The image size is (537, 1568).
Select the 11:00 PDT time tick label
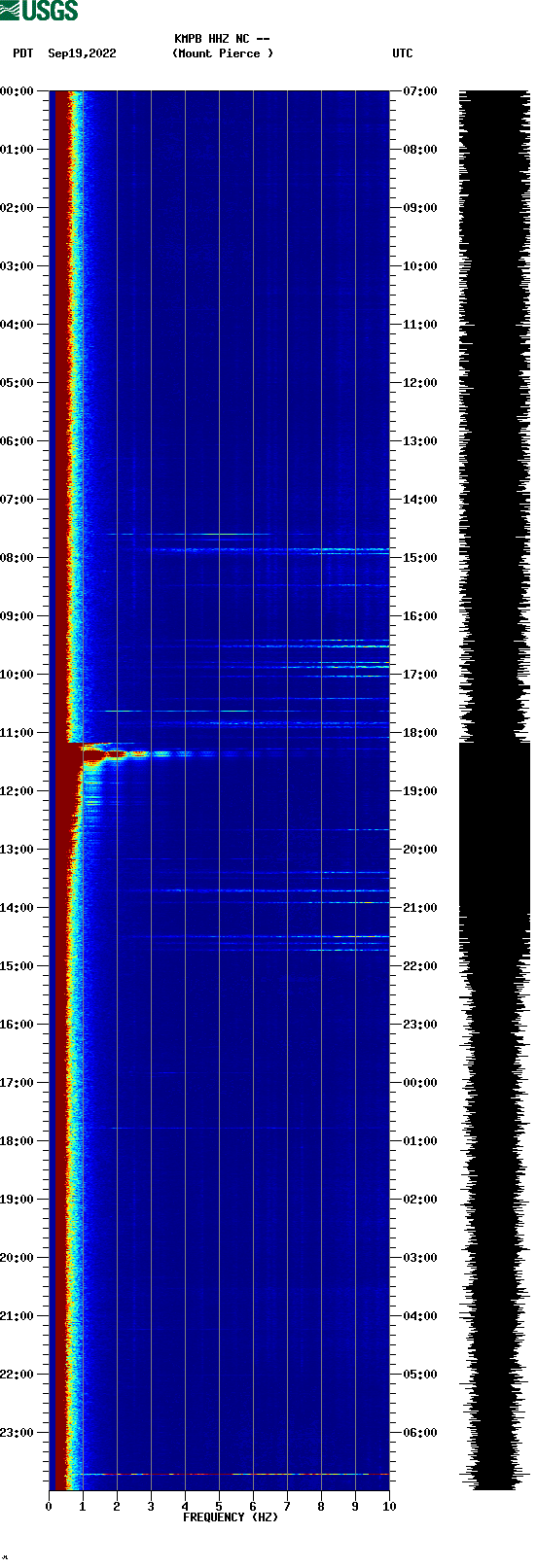17,733
